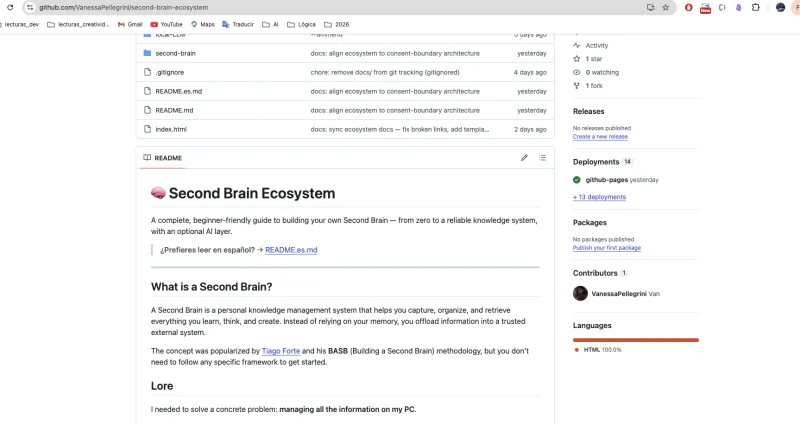Open the browser extensions puzzle icon
The image size is (800, 424).
[x=756, y=7]
